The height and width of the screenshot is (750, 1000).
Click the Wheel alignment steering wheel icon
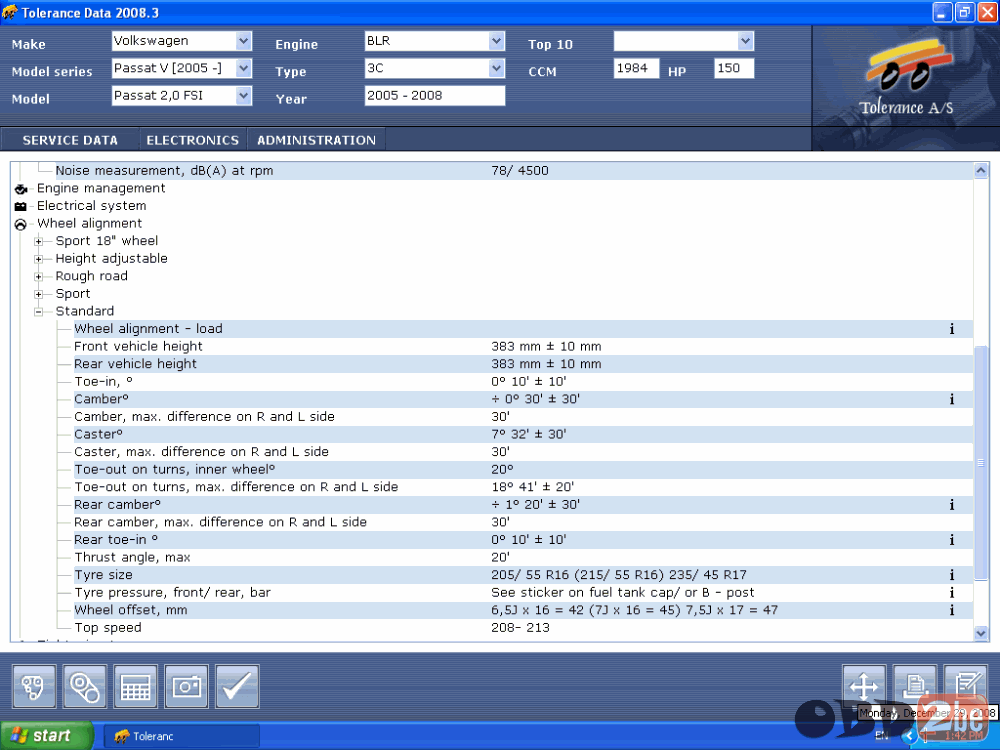tap(20, 224)
